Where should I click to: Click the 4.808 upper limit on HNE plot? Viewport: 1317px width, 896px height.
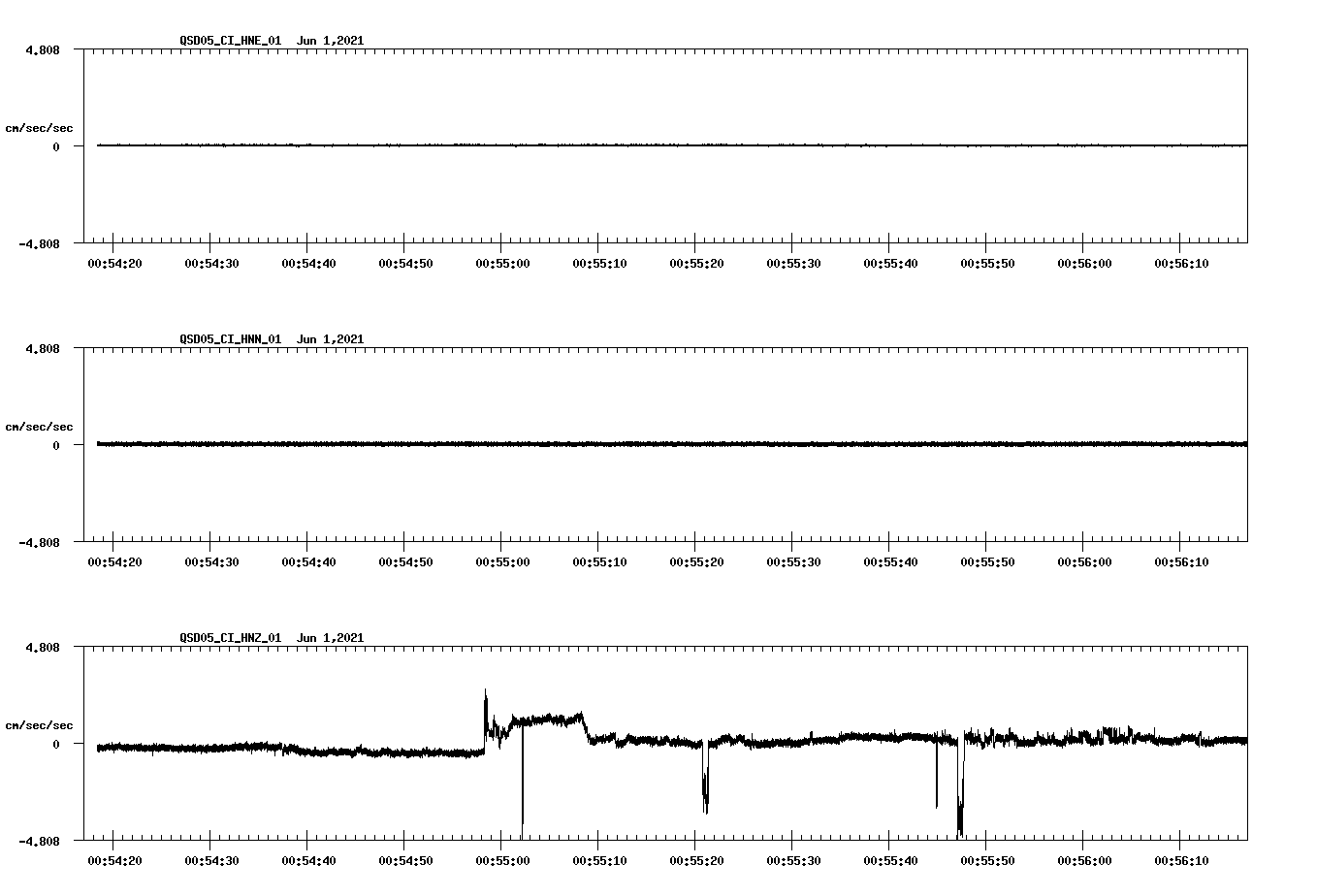pos(43,49)
